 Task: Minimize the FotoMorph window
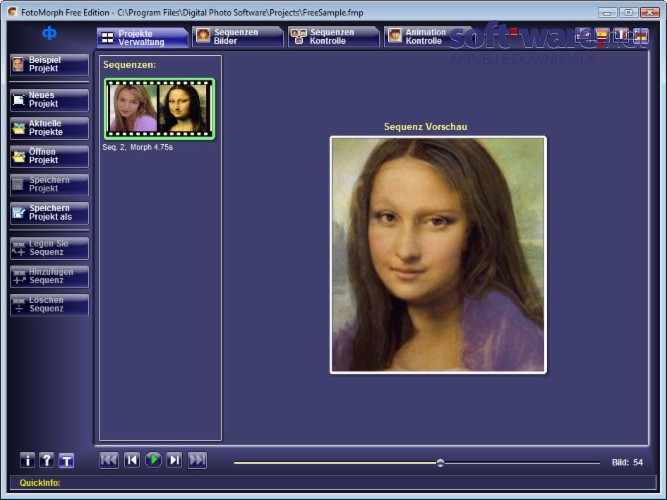tap(607, 12)
